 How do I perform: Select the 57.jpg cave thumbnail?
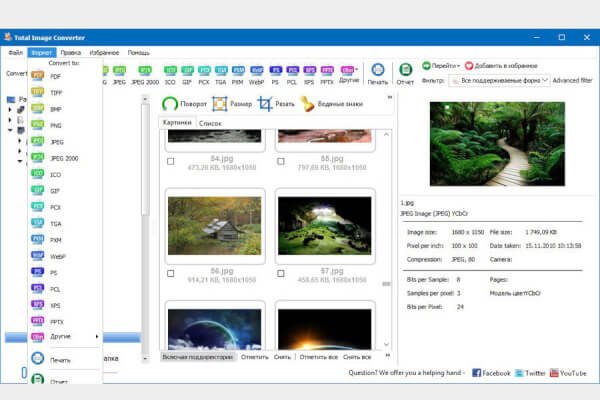tap(324, 226)
